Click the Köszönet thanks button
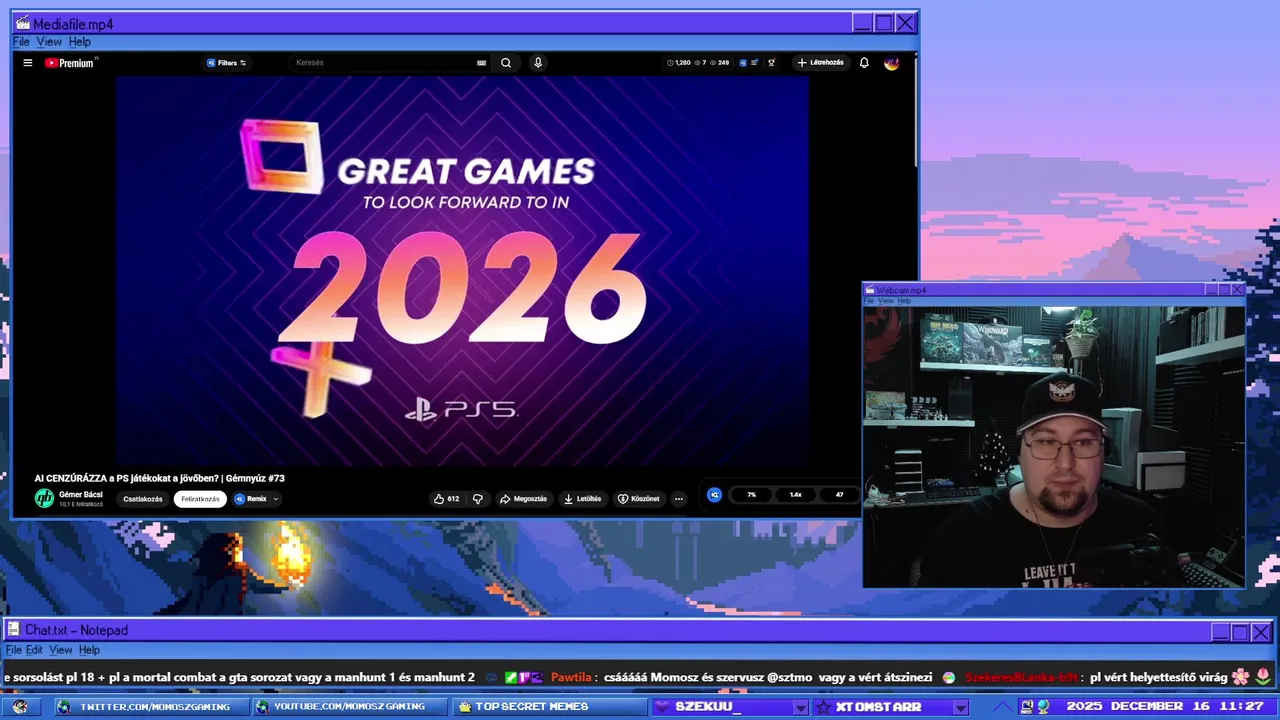Viewport: 1280px width, 720px height. pos(638,498)
